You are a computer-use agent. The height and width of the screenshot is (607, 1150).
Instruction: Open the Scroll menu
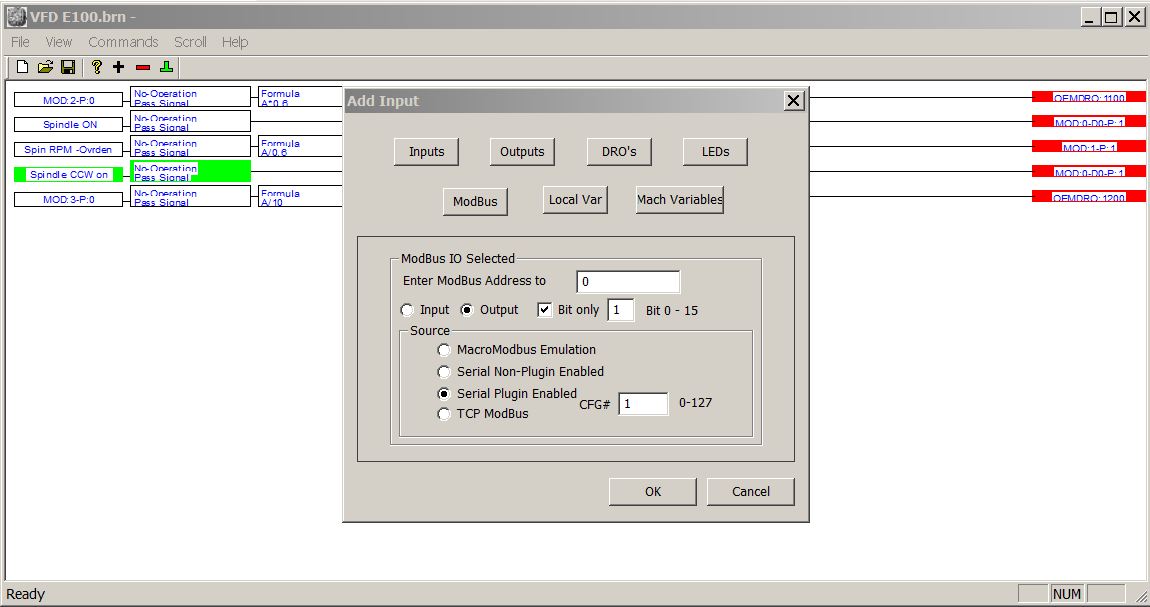tap(190, 42)
